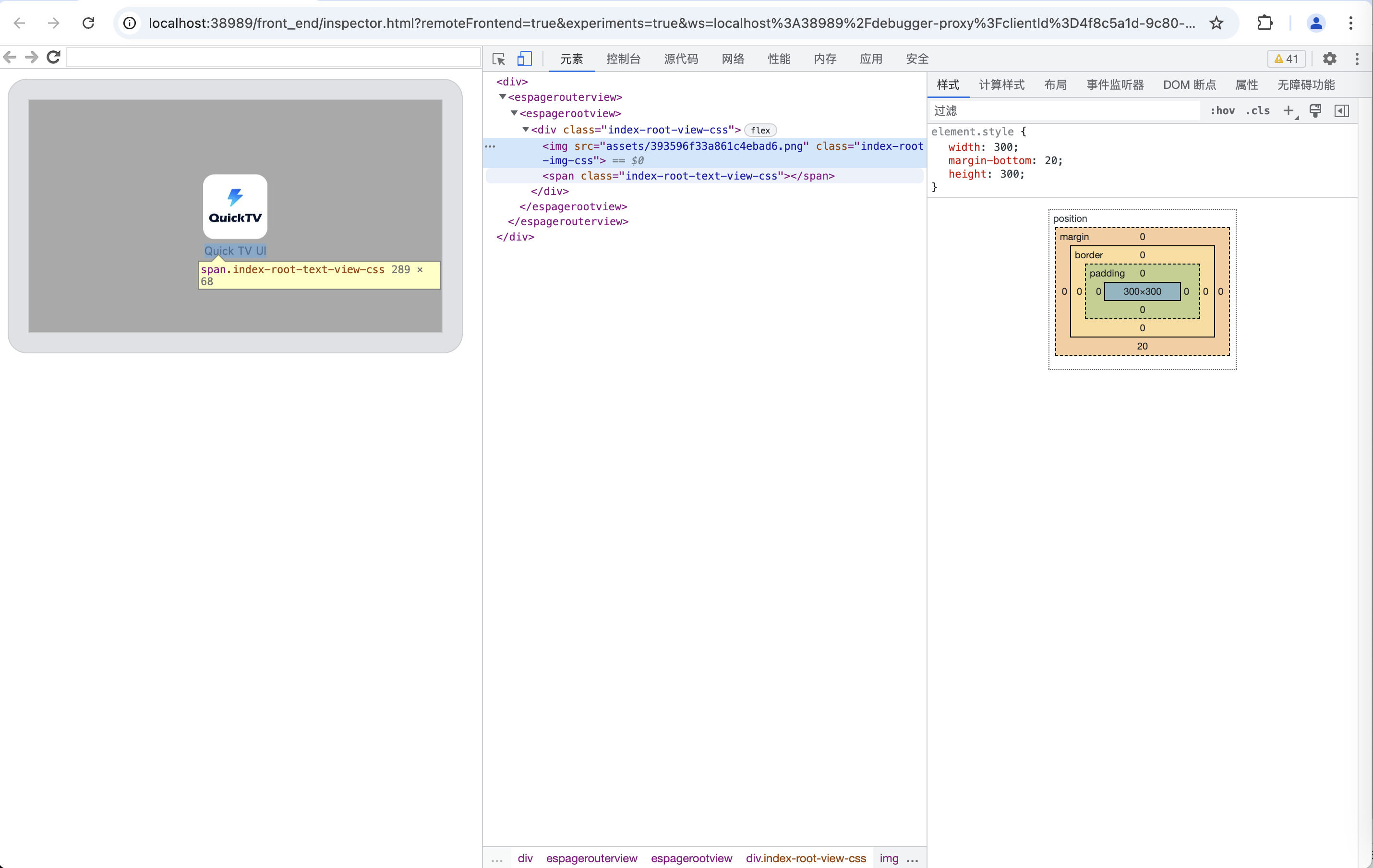1373x868 pixels.
Task: Open the 事件监听器 pane tab
Action: click(1115, 85)
